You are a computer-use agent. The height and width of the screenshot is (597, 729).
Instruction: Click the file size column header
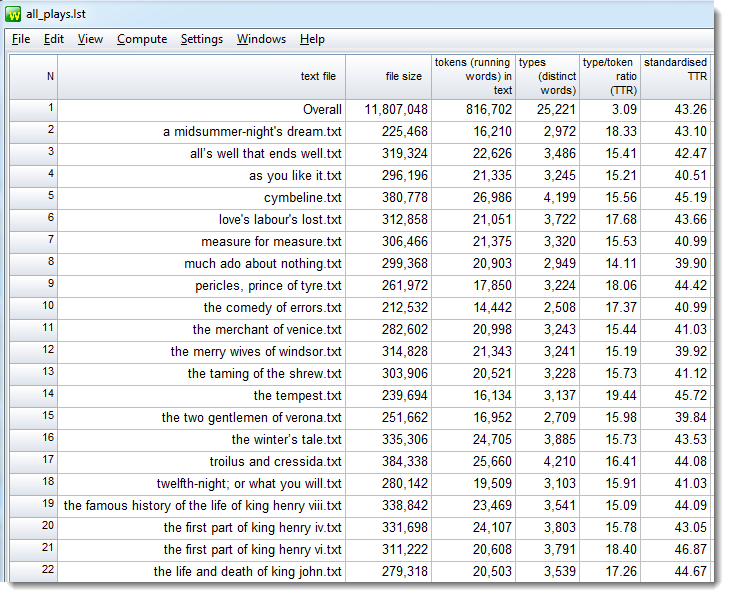coord(403,76)
